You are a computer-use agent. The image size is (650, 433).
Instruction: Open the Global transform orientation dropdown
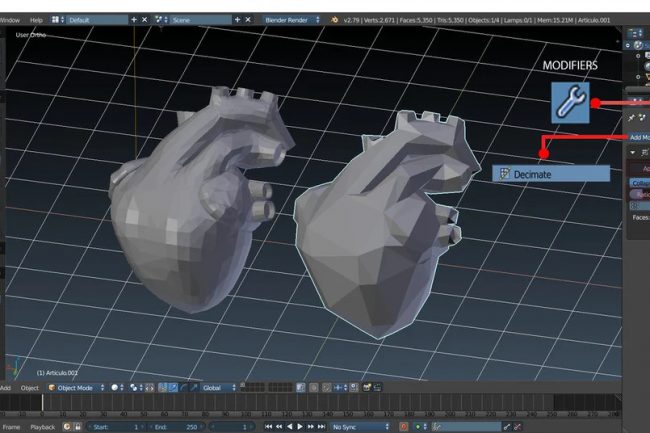click(x=218, y=388)
